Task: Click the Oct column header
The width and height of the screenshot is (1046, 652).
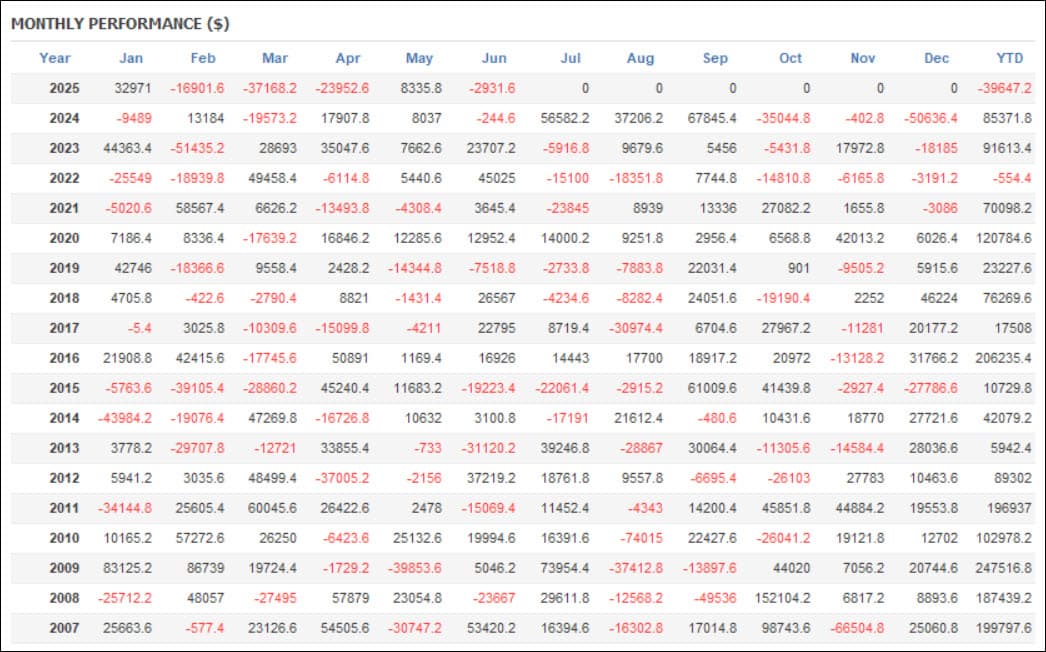Action: click(x=791, y=58)
